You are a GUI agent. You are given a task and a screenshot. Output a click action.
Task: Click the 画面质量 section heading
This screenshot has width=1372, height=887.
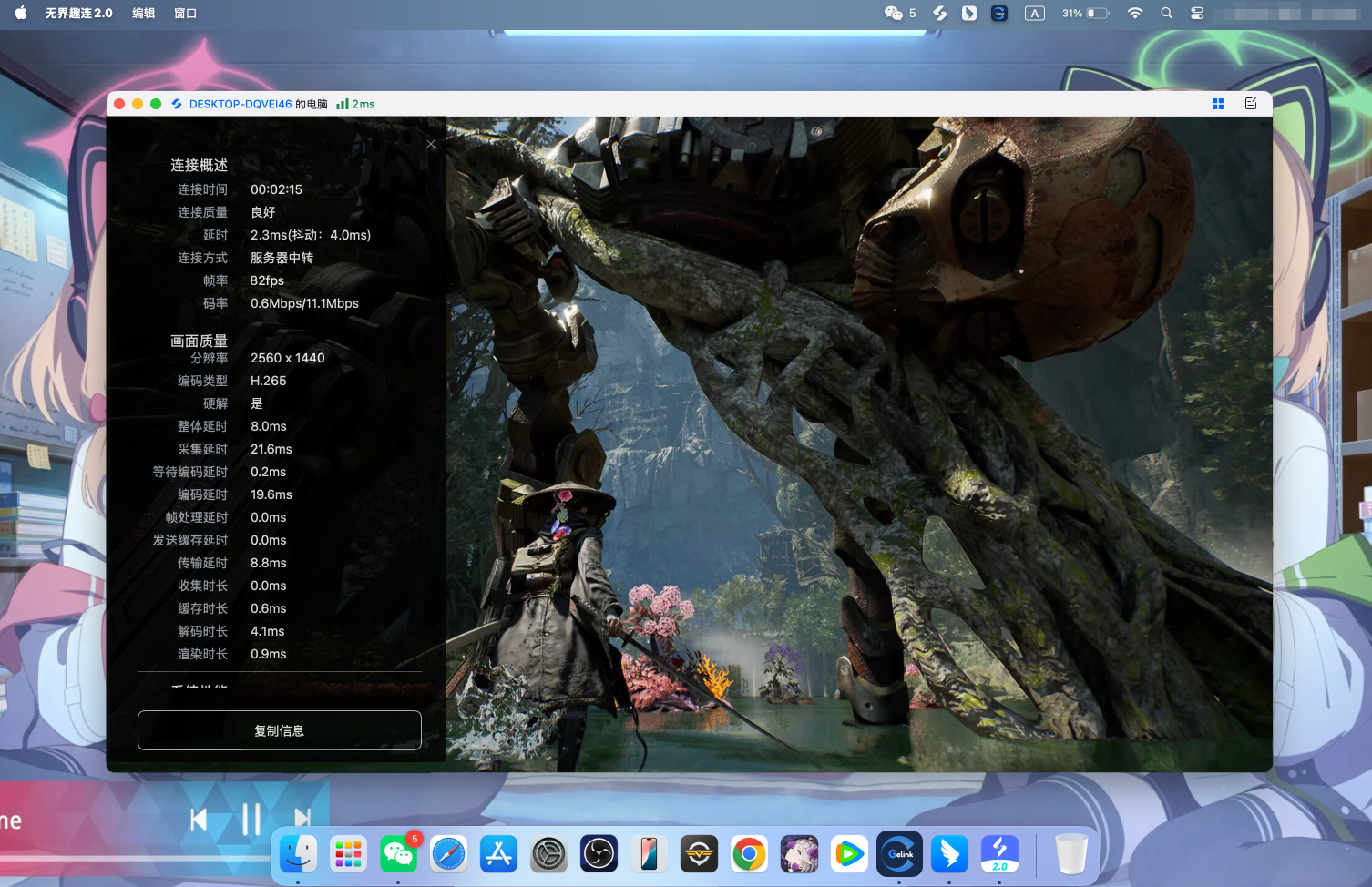coord(200,341)
